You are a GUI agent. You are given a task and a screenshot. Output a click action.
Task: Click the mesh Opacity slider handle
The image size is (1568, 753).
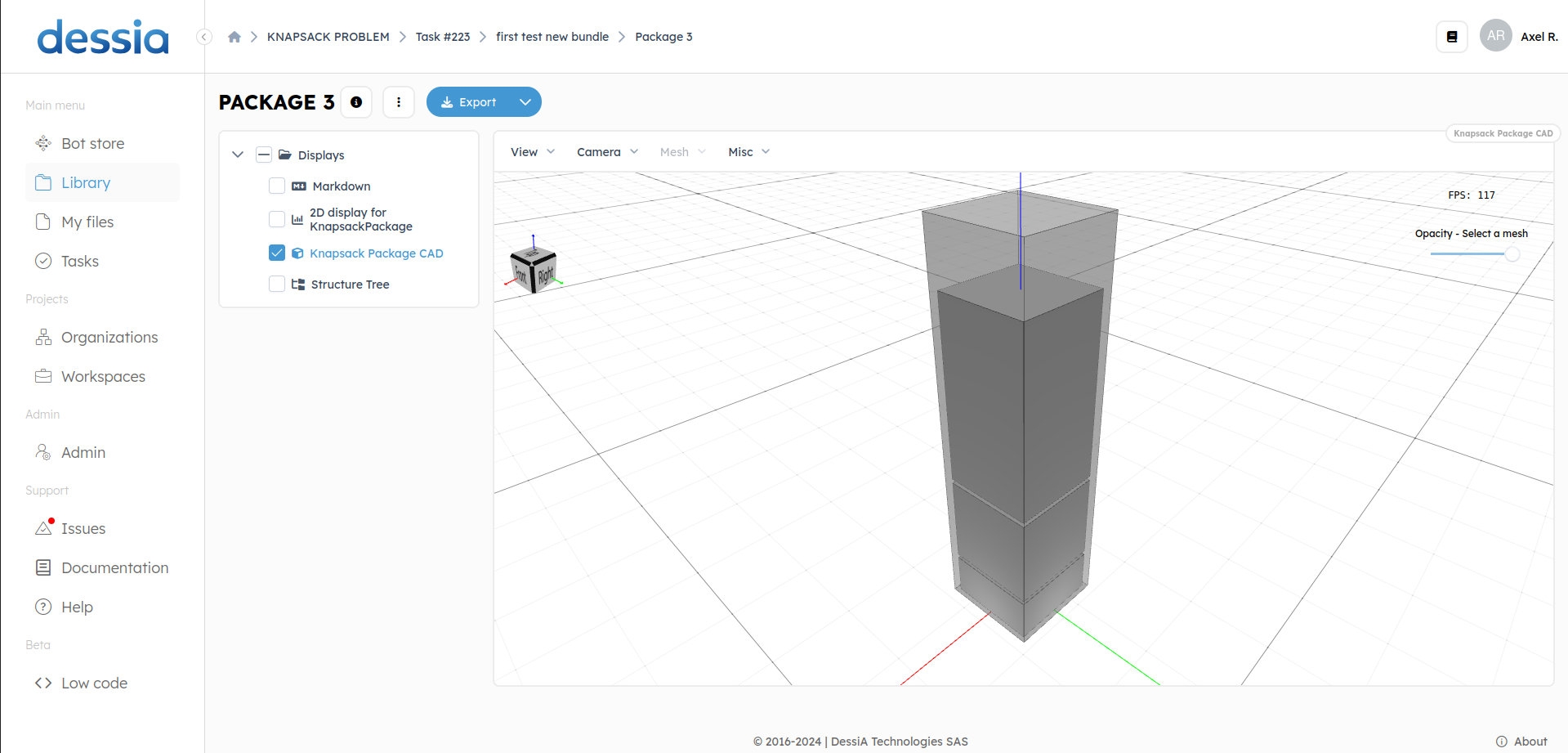[x=1512, y=254]
